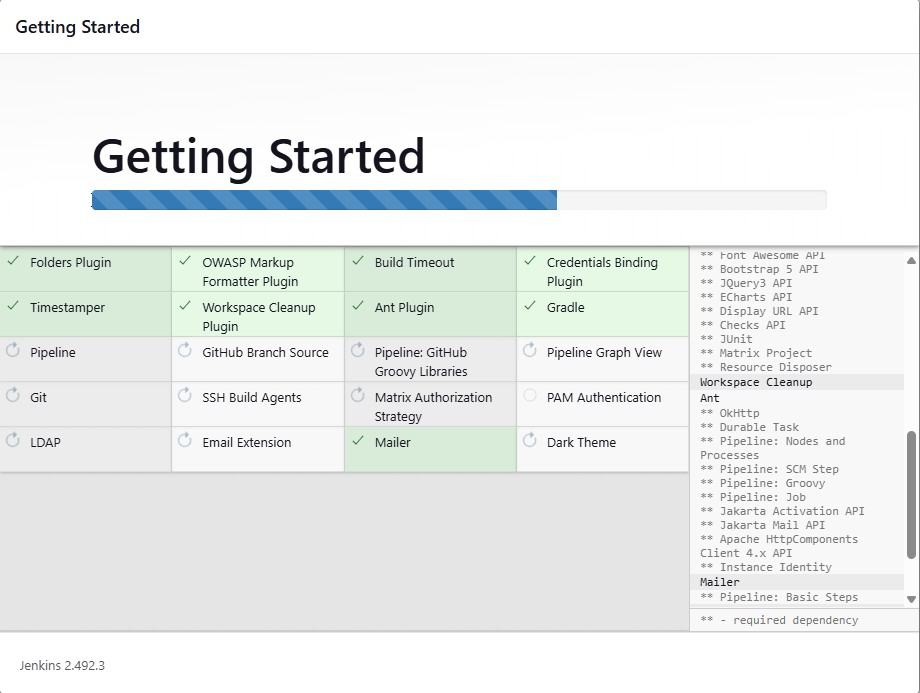Click the Pipeline label in the plugin grid

(53, 353)
